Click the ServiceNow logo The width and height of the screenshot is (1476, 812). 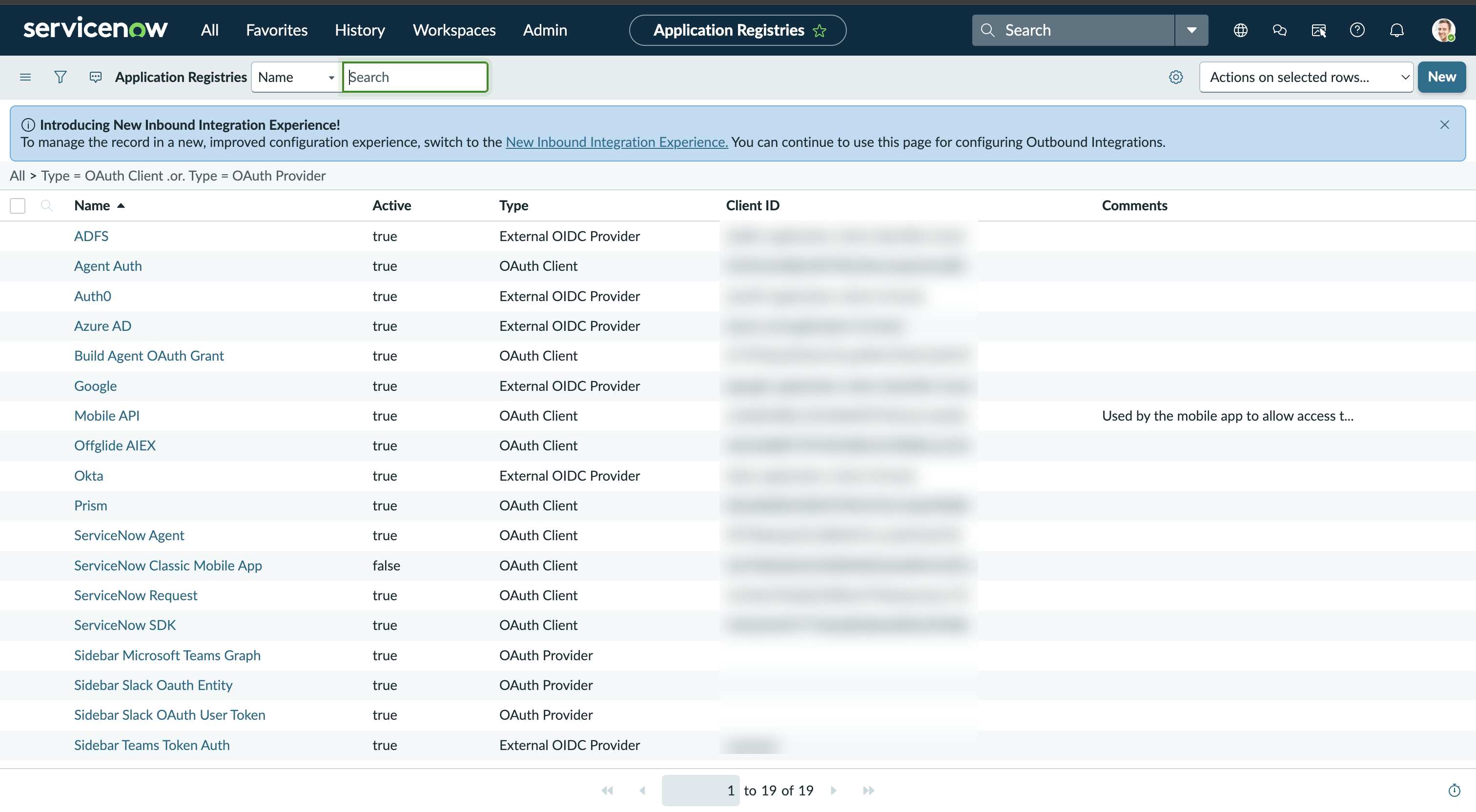point(95,29)
